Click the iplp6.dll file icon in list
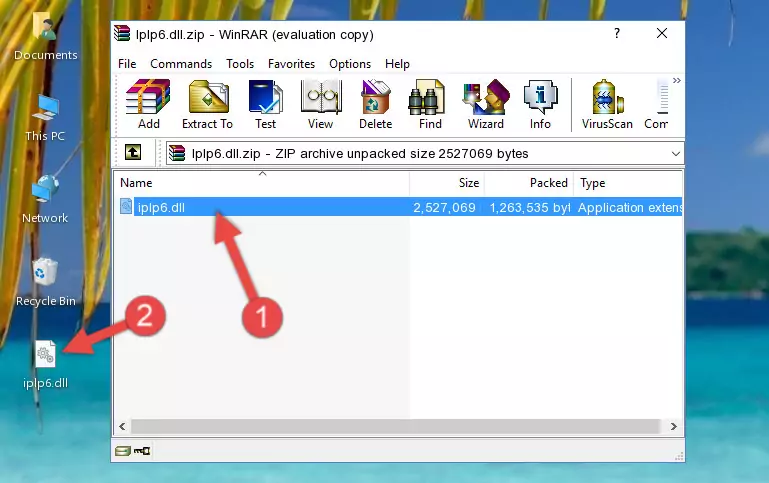Screen dimensions: 769x483 pos(126,206)
